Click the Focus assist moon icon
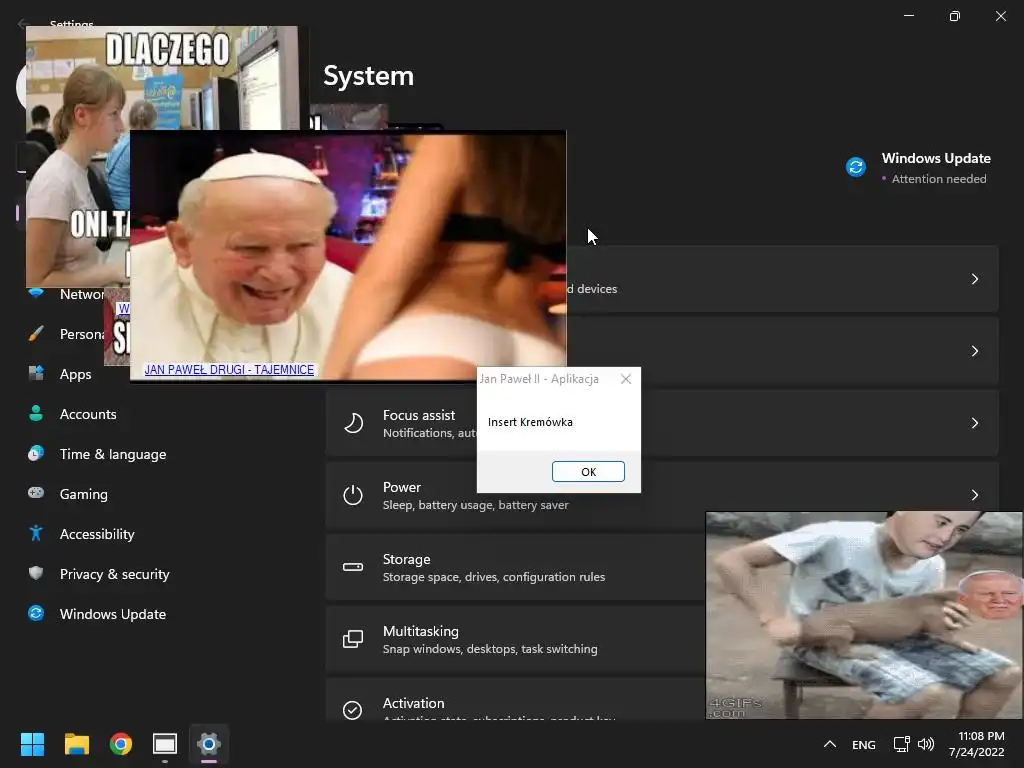 [353, 423]
